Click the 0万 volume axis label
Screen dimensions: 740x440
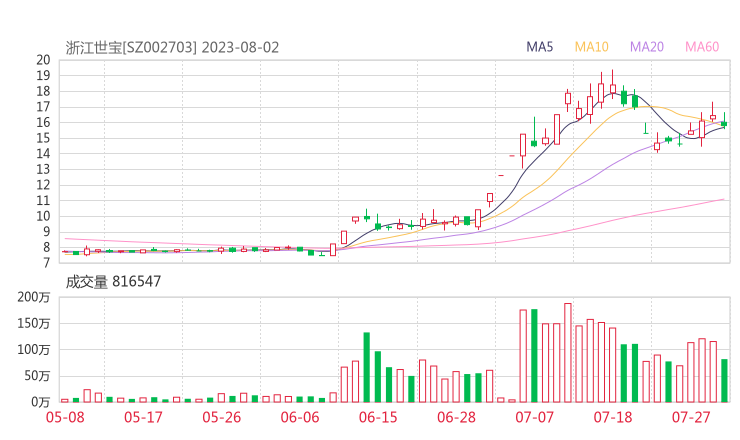(x=41, y=402)
